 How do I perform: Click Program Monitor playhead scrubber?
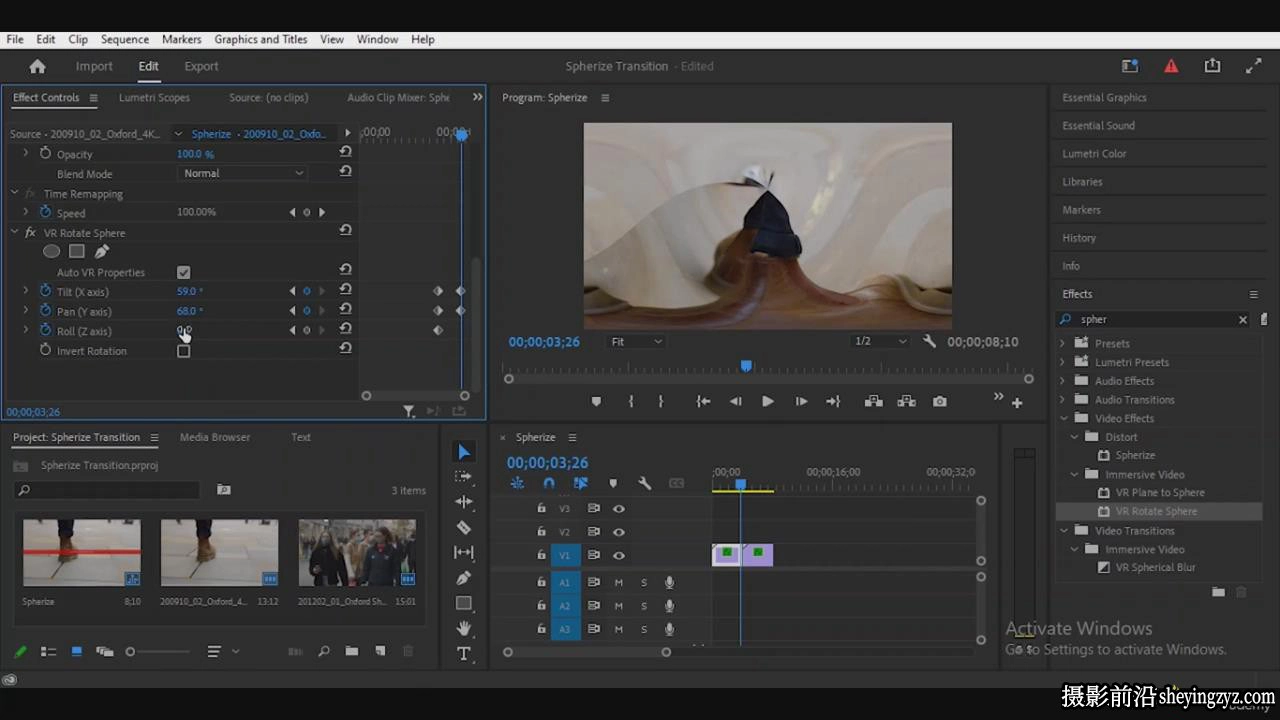tap(746, 367)
